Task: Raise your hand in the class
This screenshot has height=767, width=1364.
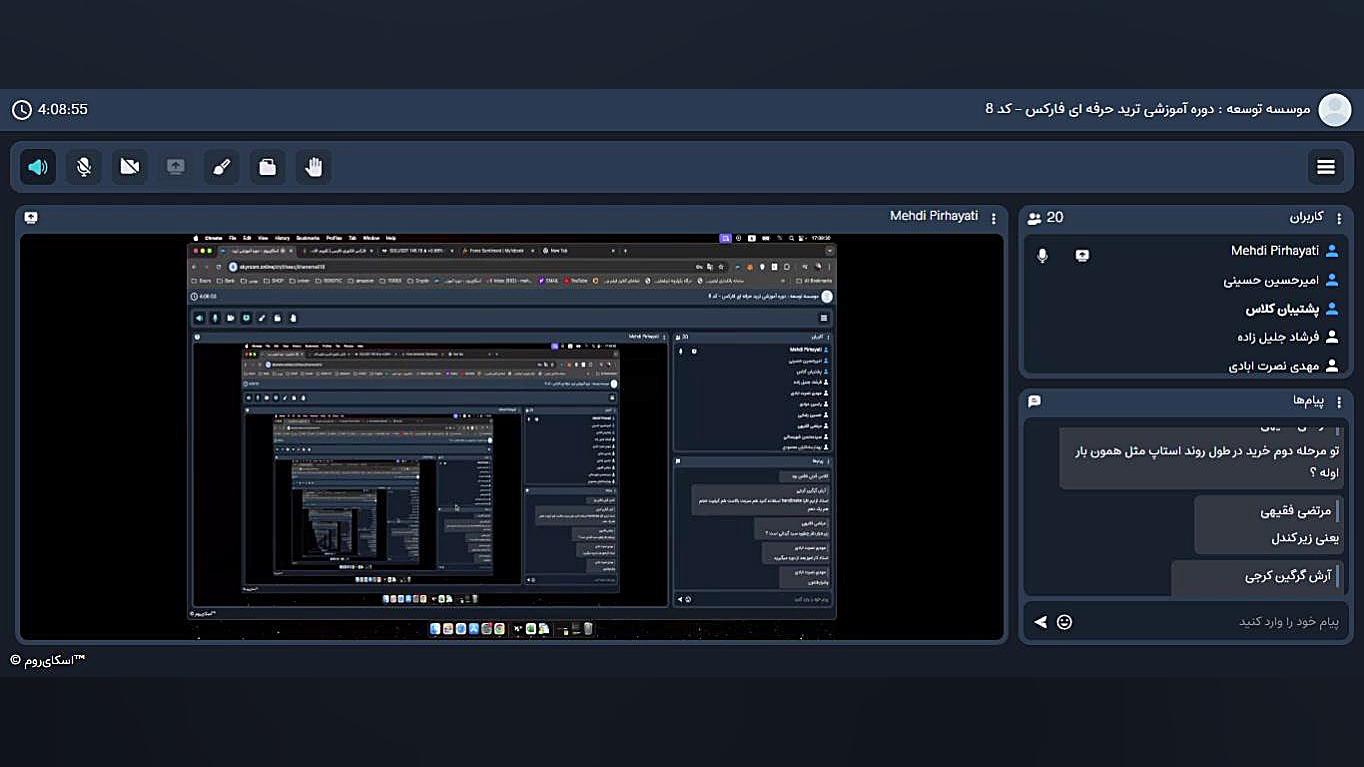Action: [x=314, y=167]
